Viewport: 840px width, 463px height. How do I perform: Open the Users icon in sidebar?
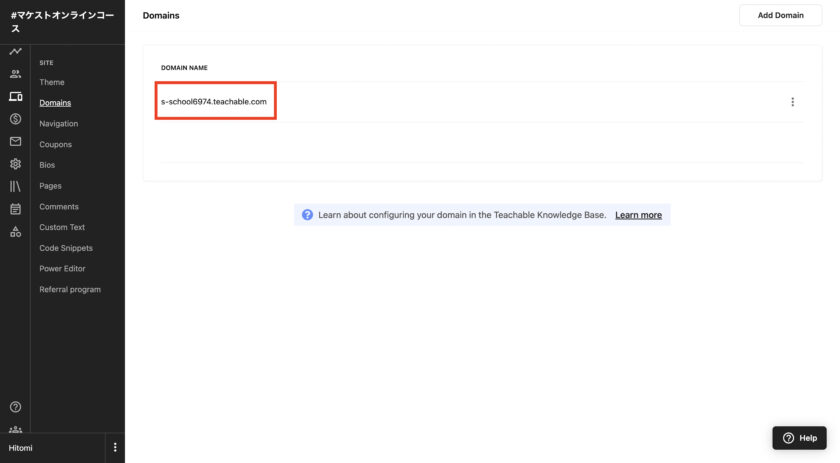(16, 74)
